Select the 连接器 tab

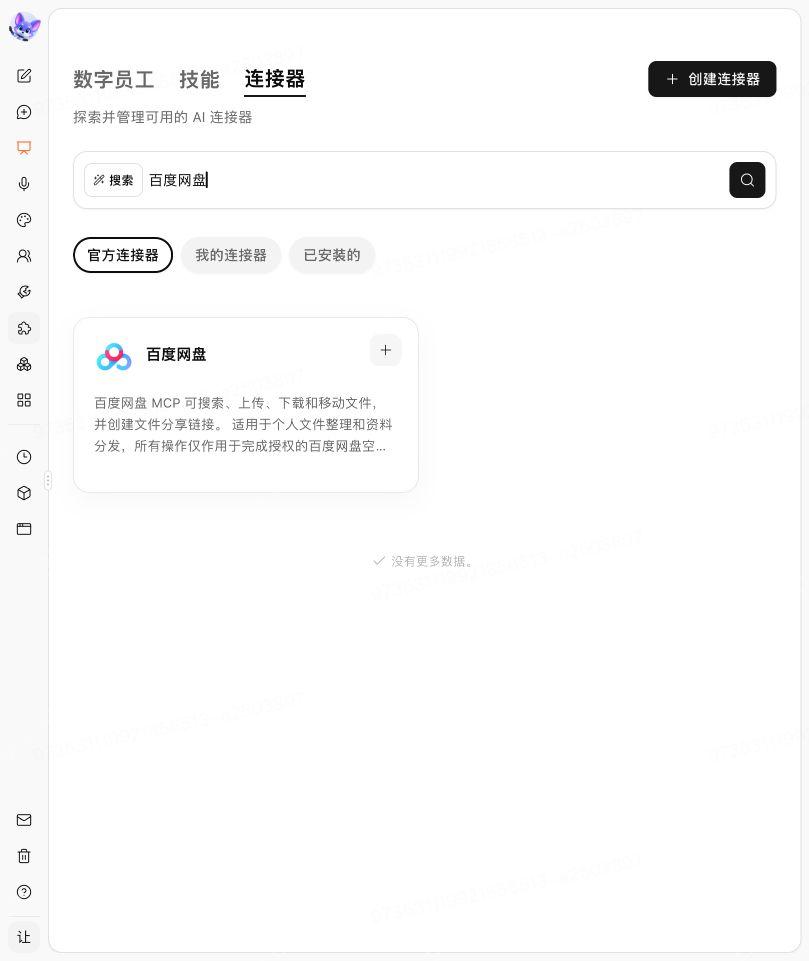275,79
